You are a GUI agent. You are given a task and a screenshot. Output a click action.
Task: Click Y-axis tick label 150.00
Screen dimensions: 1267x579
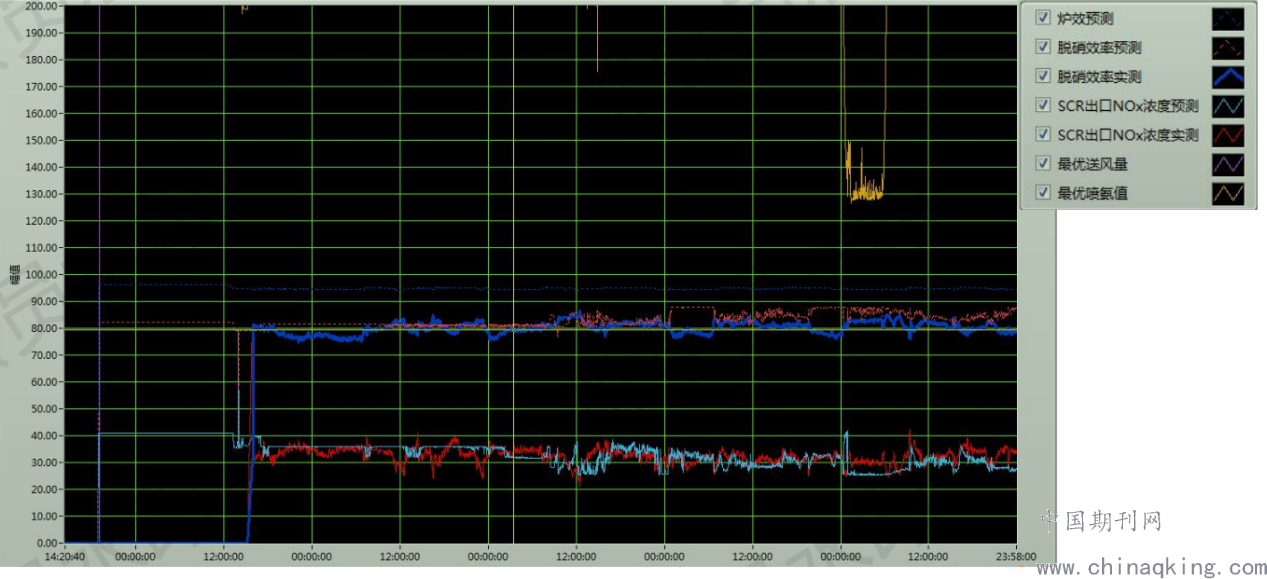[x=41, y=140]
